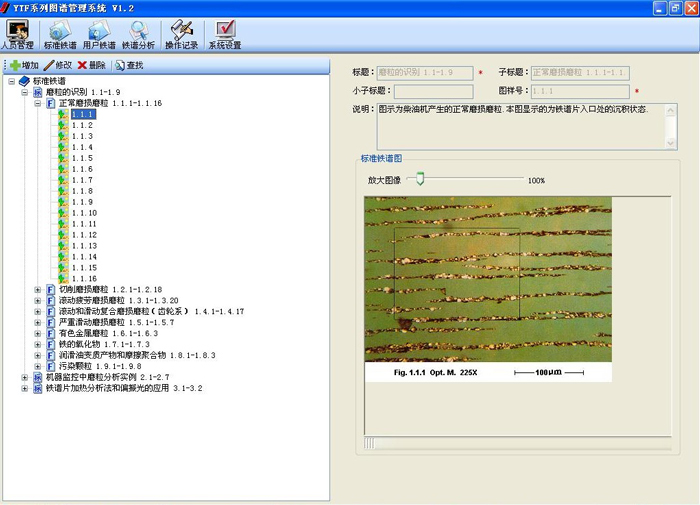Screen dimensions: 700x505
Task: Collapse the 标准铁谱 root tree node
Action: click(x=11, y=81)
